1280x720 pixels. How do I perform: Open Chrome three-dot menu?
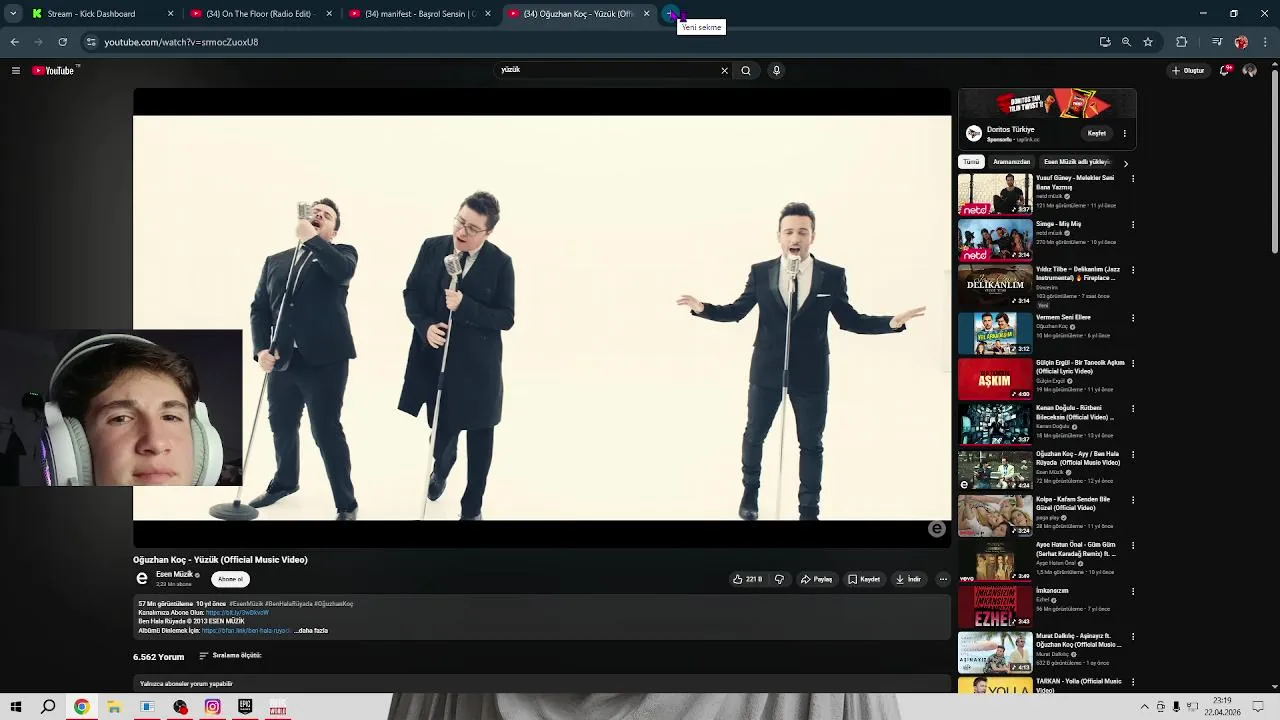pos(1266,42)
